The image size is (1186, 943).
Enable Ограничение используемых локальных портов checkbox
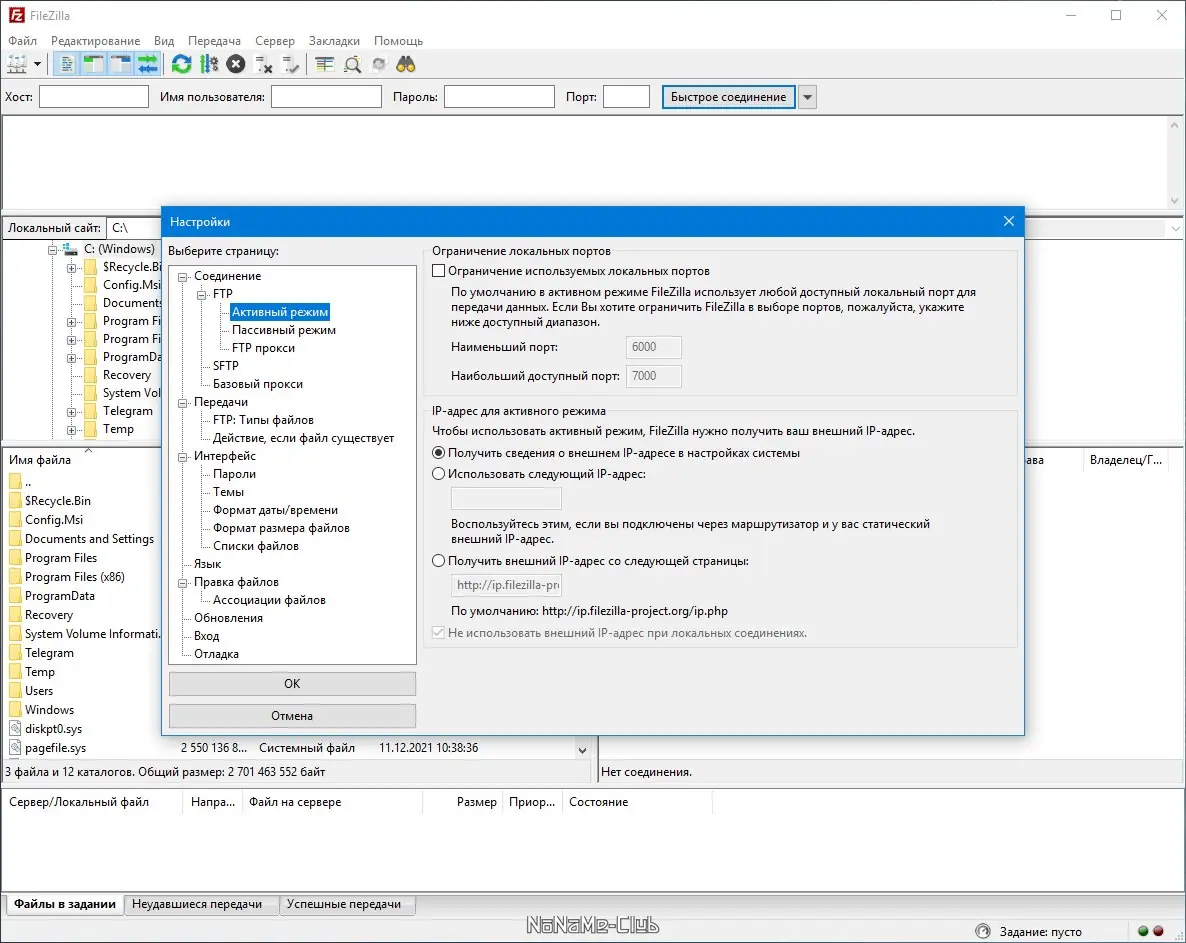(439, 271)
